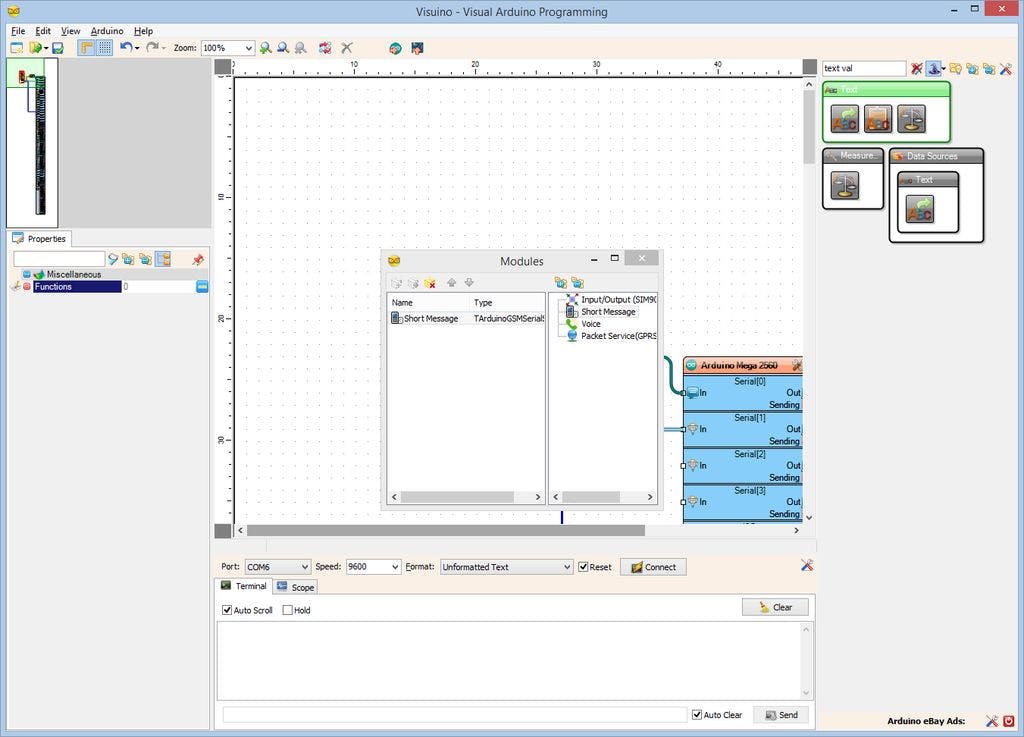
Task: Click the Delete icon in Modules toolbar
Action: 430,284
